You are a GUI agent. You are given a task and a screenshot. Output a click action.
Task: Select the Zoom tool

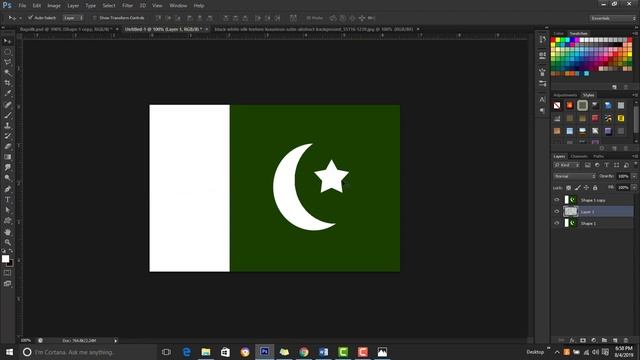pos(7,242)
